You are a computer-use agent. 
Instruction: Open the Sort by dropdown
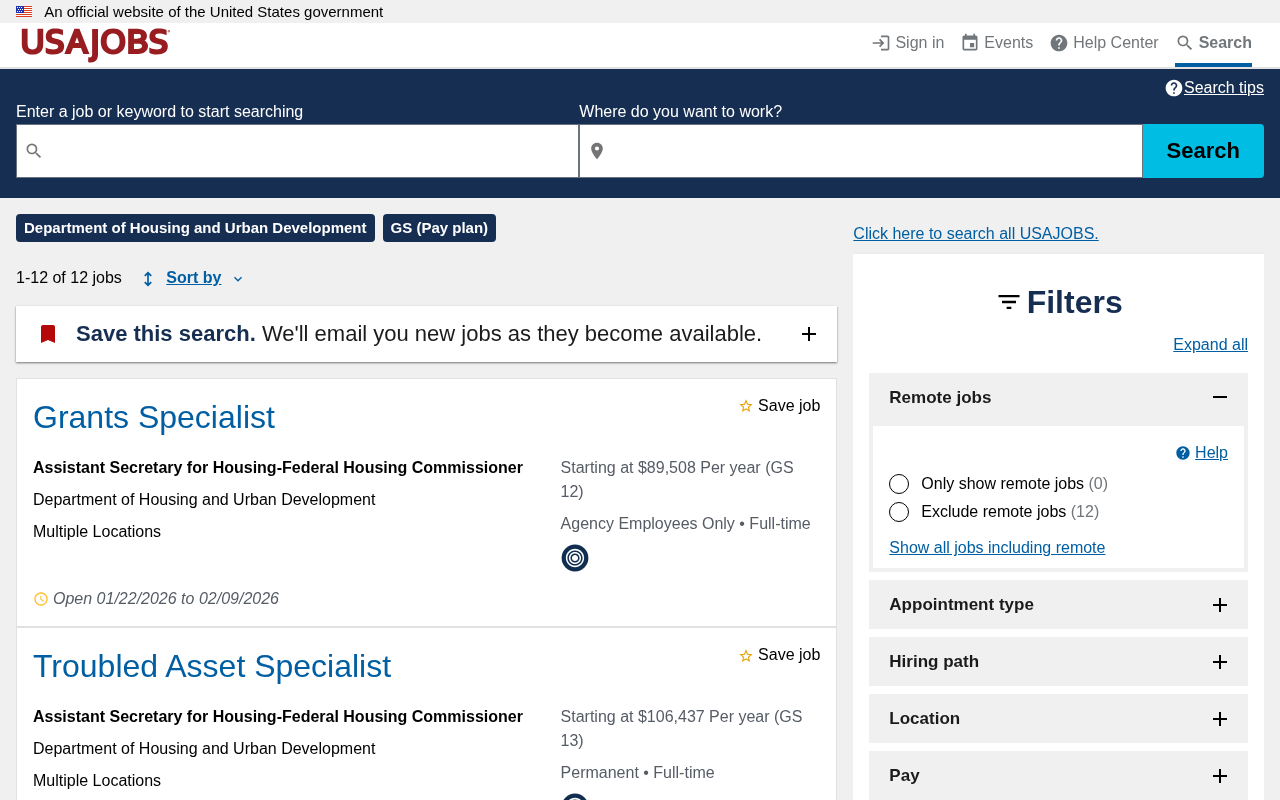coord(194,278)
